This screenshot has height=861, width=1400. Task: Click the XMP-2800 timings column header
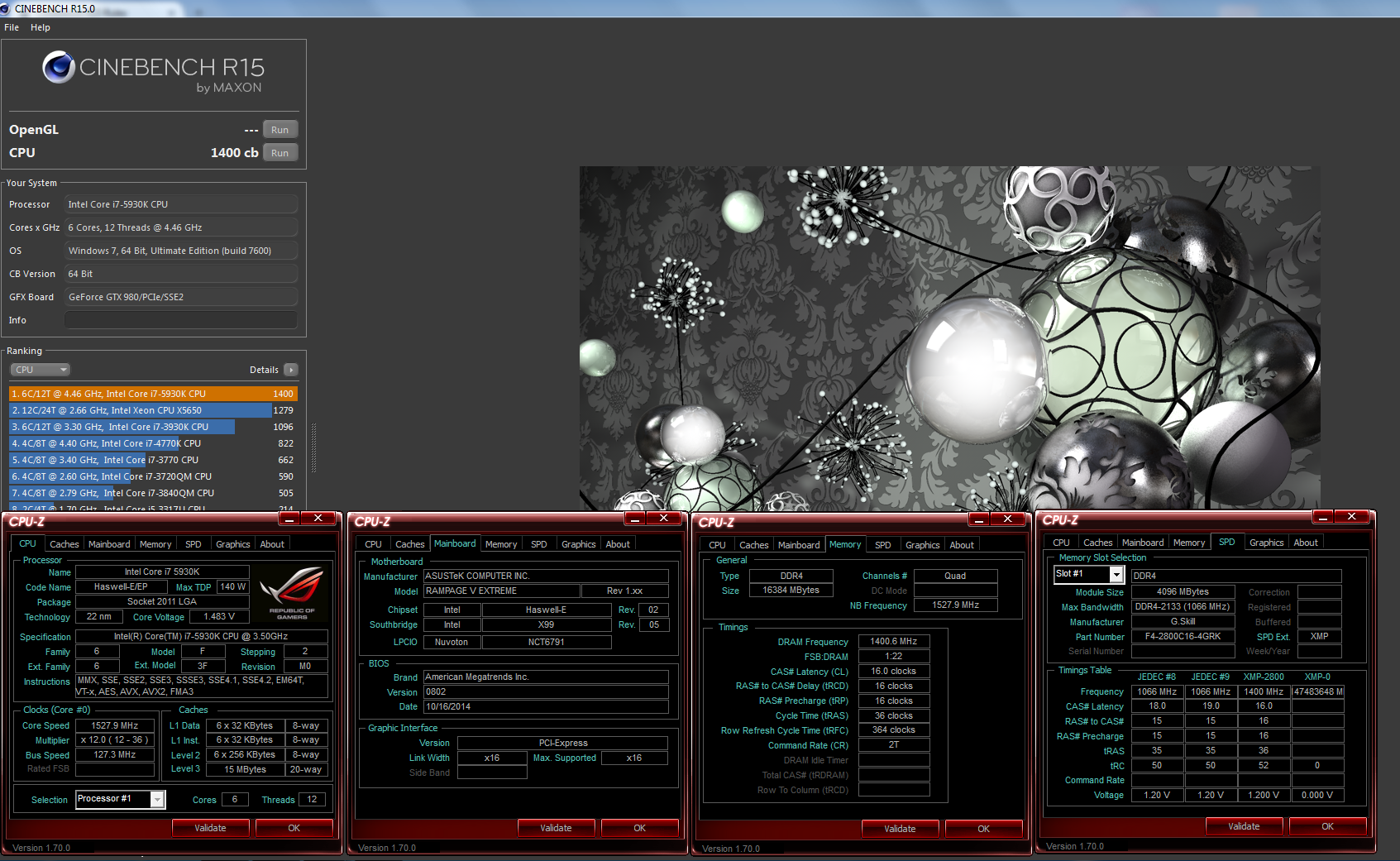[1264, 677]
